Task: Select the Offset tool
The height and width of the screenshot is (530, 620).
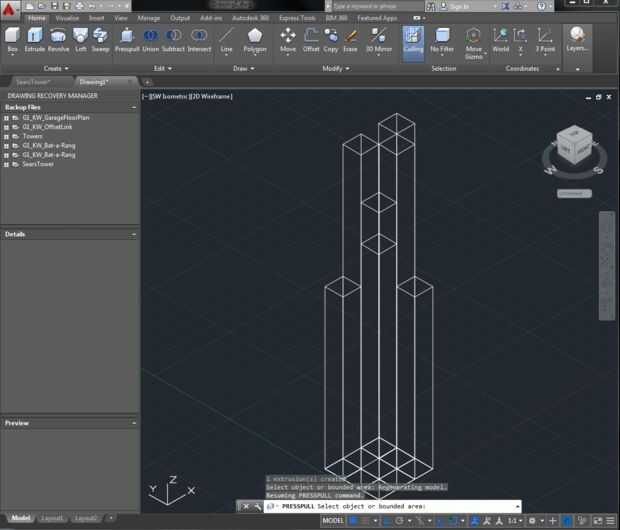Action: 311,40
